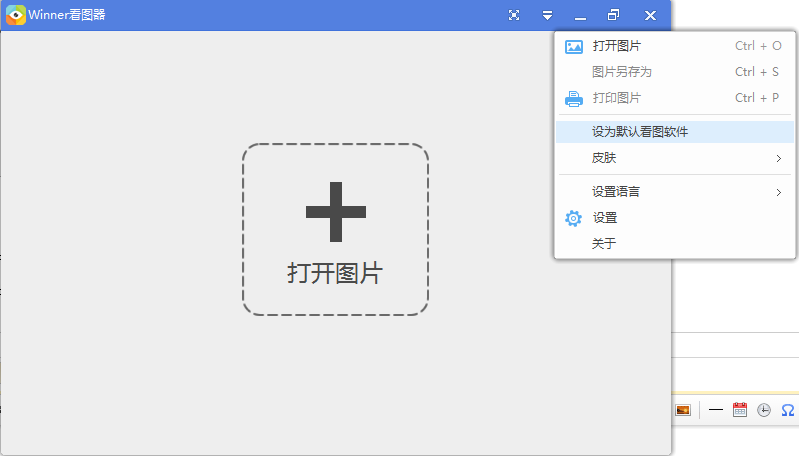The width and height of the screenshot is (799, 456).
Task: Insert horizontal line via the dash icon
Action: (x=715, y=410)
